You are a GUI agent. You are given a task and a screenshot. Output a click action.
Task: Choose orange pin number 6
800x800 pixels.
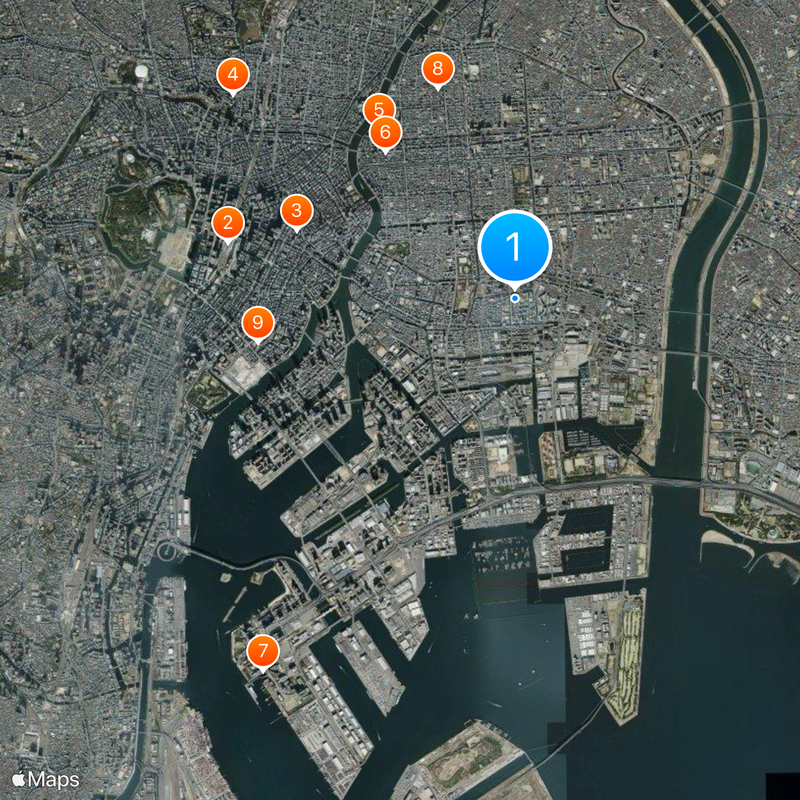[385, 132]
